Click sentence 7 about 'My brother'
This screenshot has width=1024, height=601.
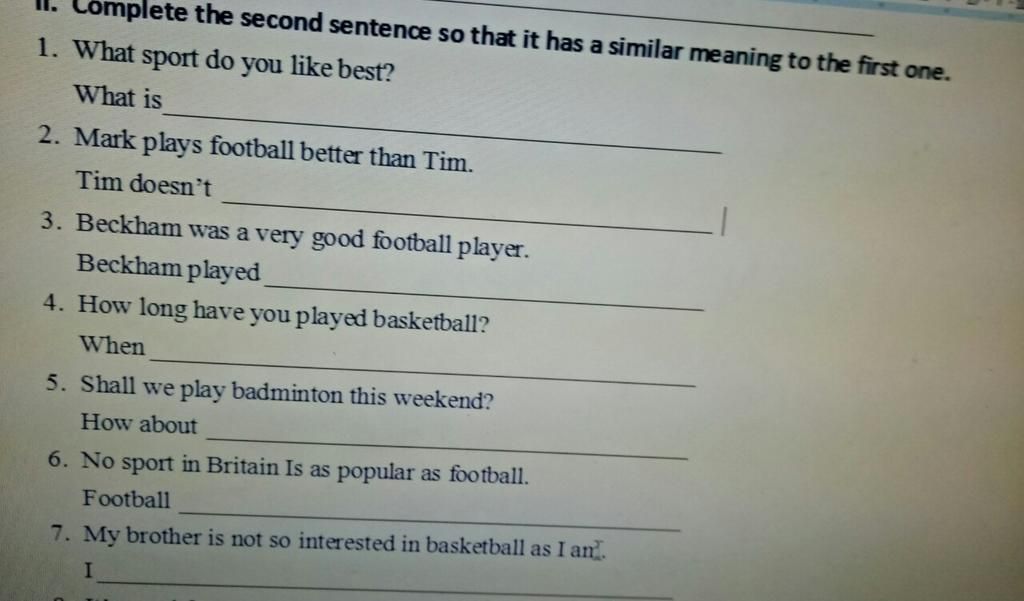(x=345, y=542)
